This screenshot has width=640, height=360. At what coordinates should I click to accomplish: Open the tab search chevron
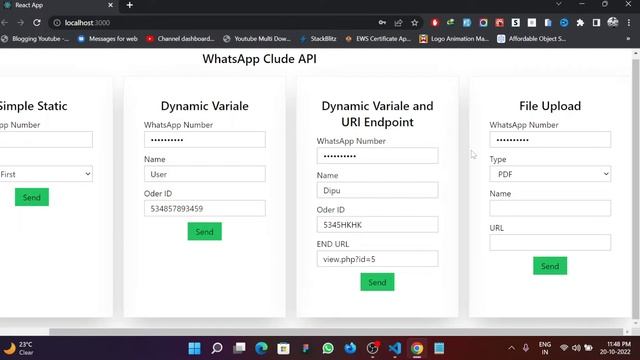click(558, 4)
